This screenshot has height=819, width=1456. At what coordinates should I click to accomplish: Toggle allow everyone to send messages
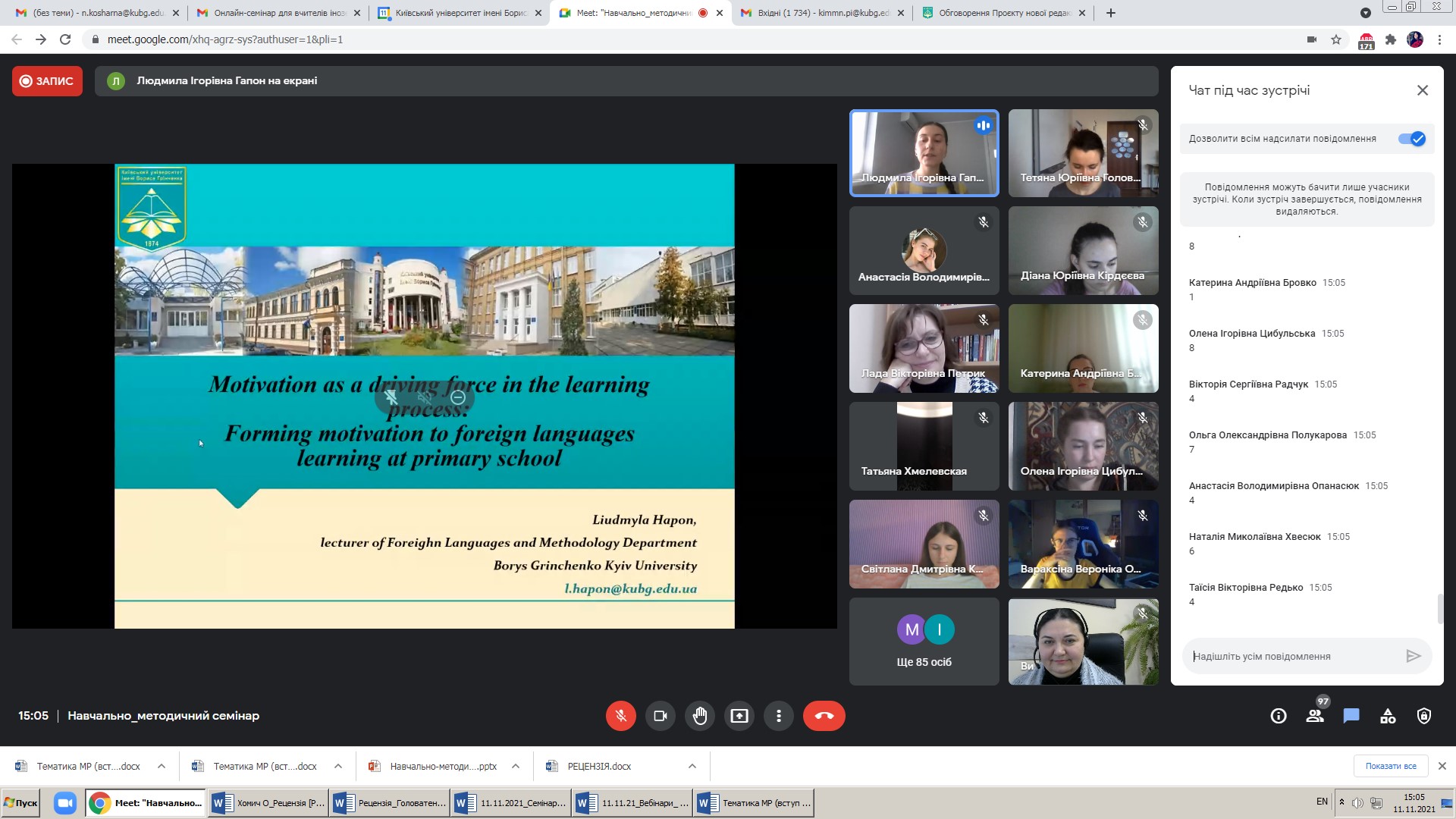click(1412, 139)
